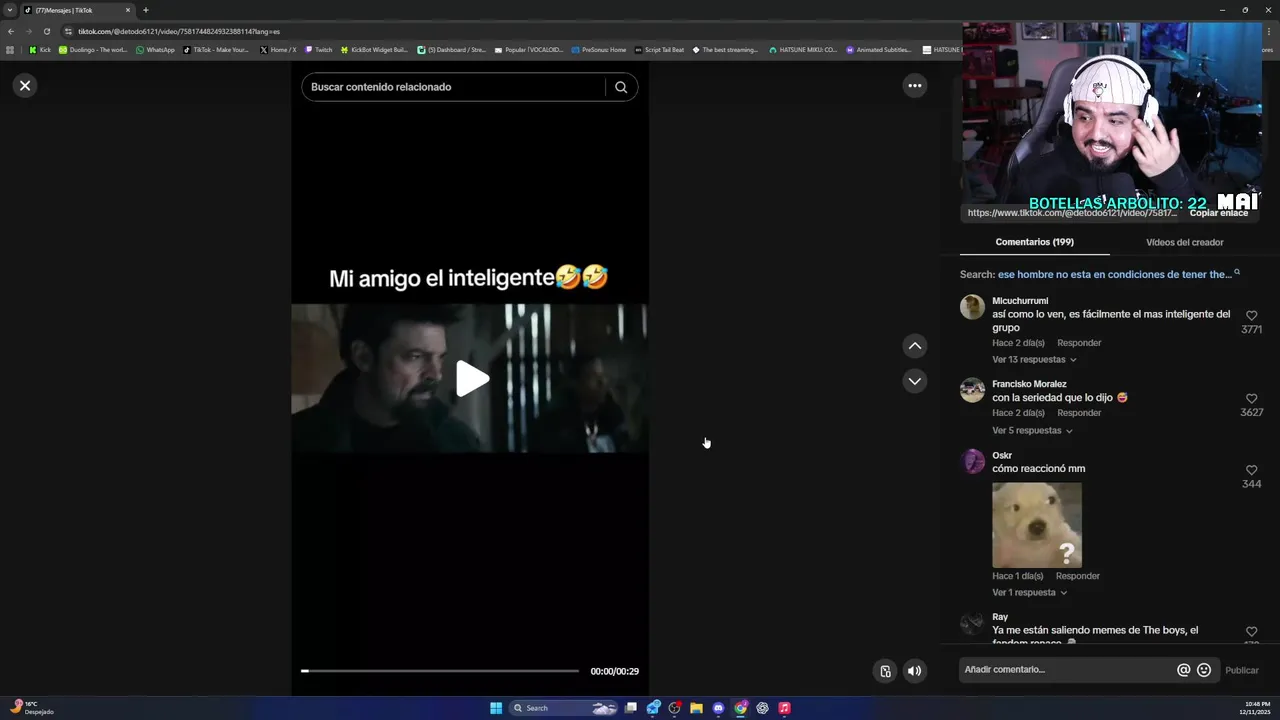Open the Kick bookmark
This screenshot has height=720, width=1280.
pos(40,50)
